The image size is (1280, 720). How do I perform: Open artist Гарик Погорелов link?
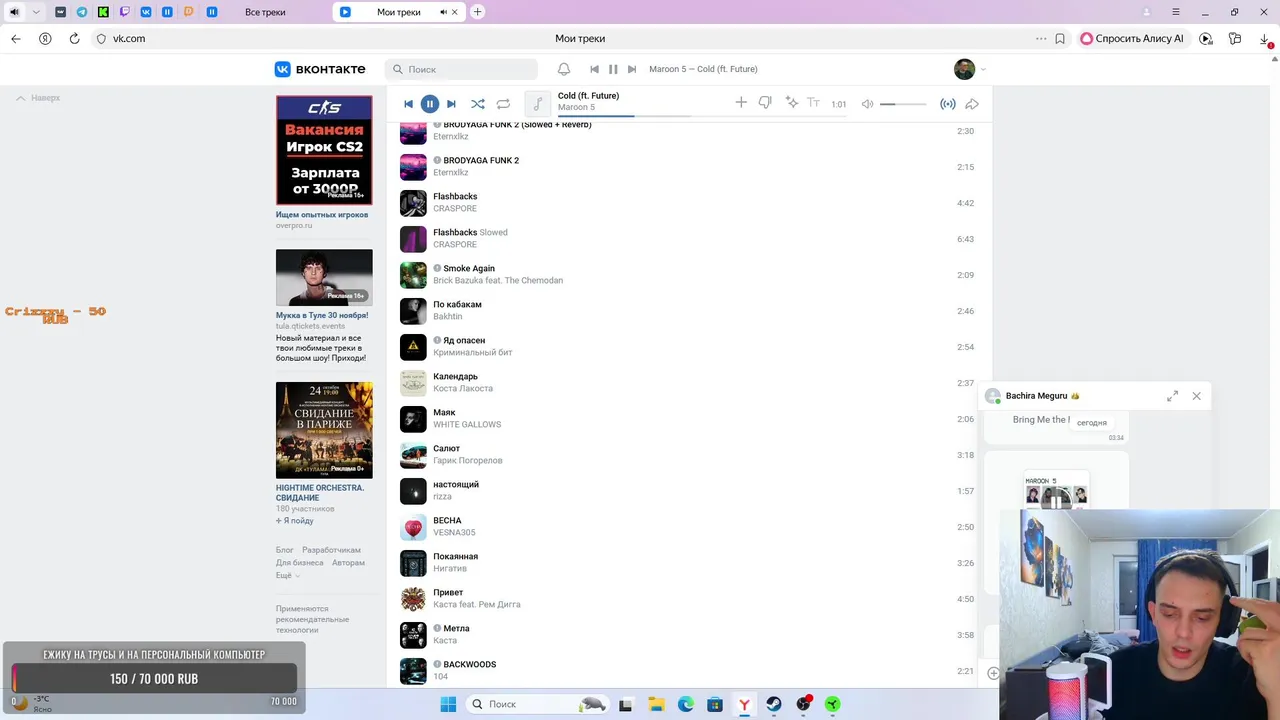tap(467, 460)
